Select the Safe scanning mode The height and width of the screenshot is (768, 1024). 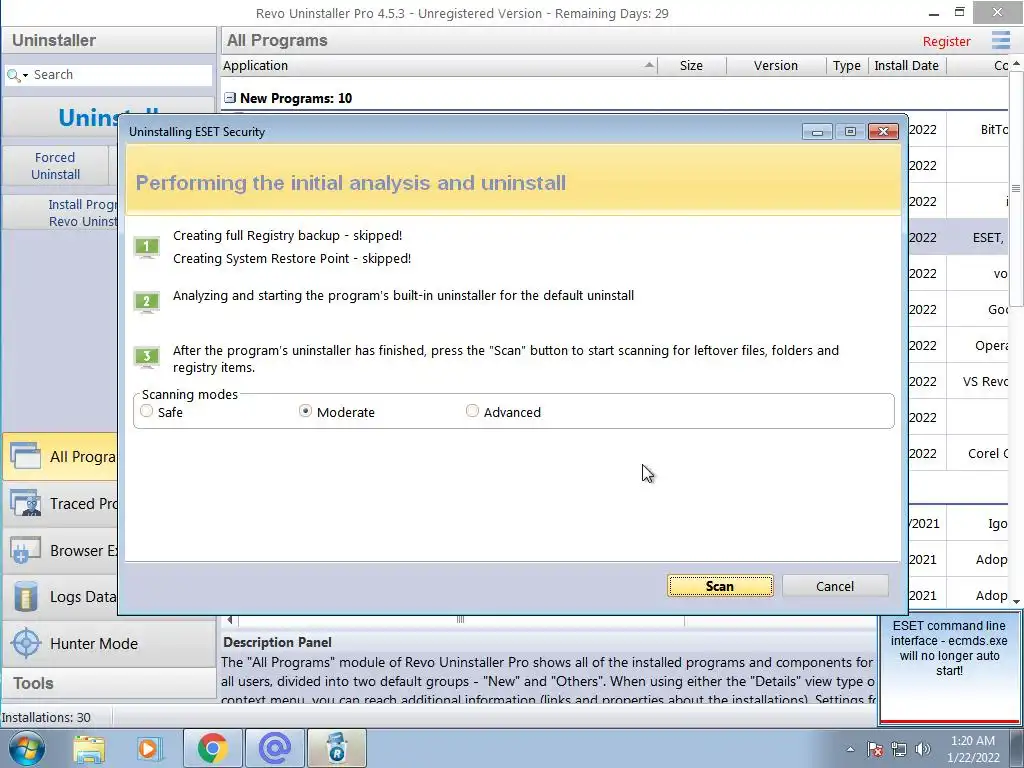click(147, 411)
